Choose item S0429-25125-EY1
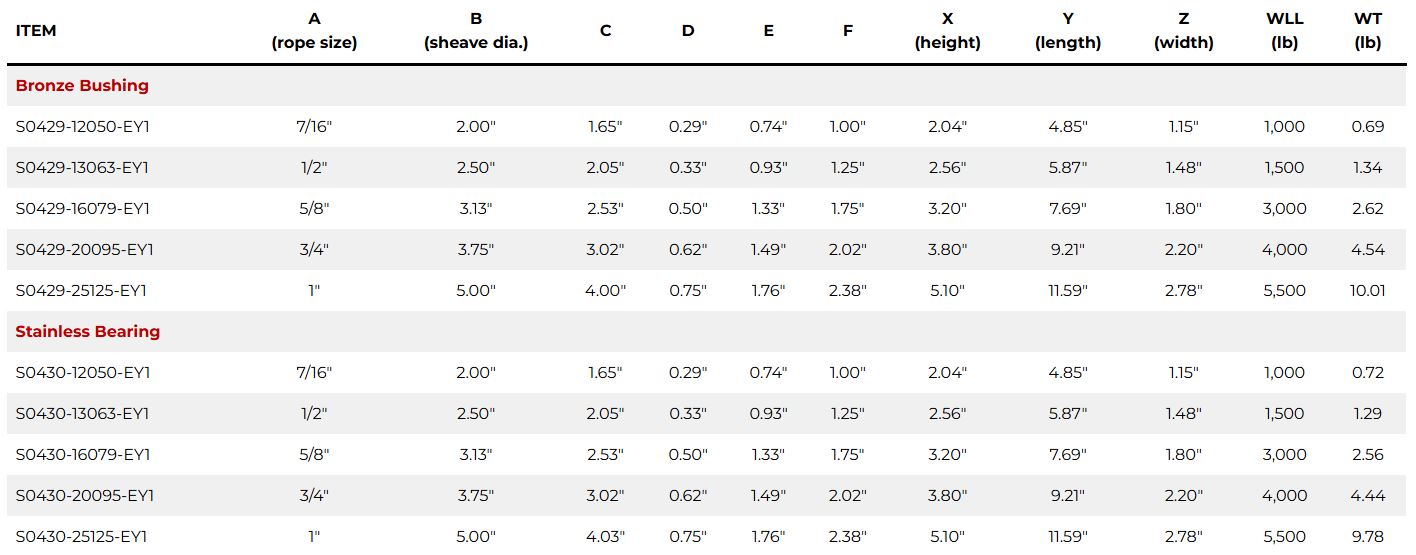 (x=82, y=291)
